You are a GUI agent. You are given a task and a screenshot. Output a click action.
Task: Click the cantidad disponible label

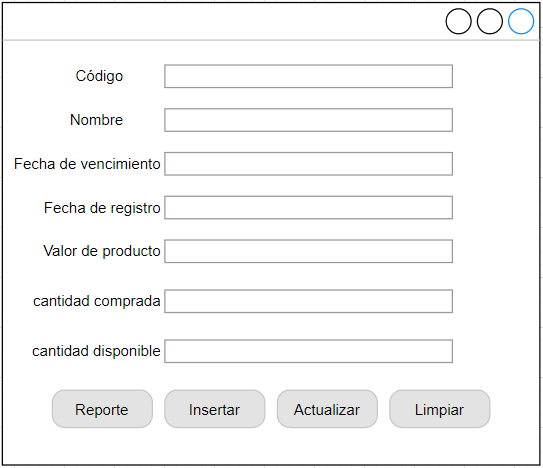(x=96, y=351)
